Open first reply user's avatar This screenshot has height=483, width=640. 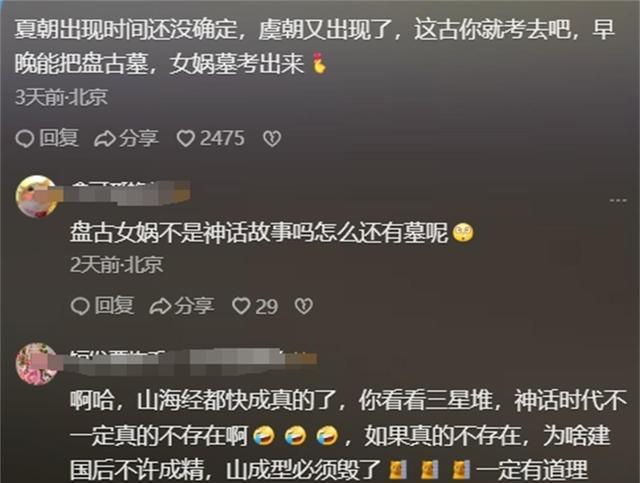point(36,196)
